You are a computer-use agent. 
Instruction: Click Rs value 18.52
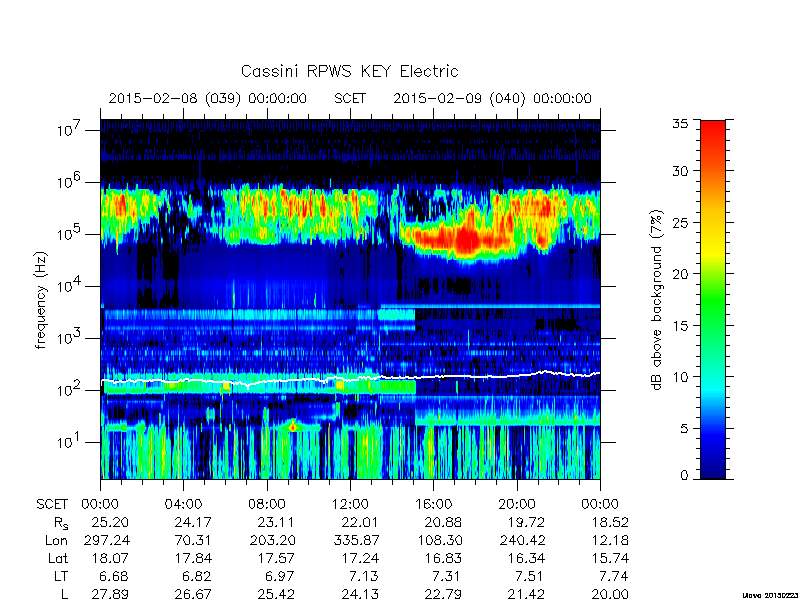610,522
